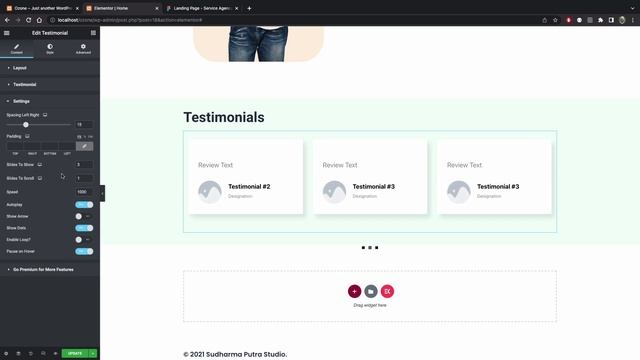Open the Elementor hamburger menu

[x=7, y=33]
